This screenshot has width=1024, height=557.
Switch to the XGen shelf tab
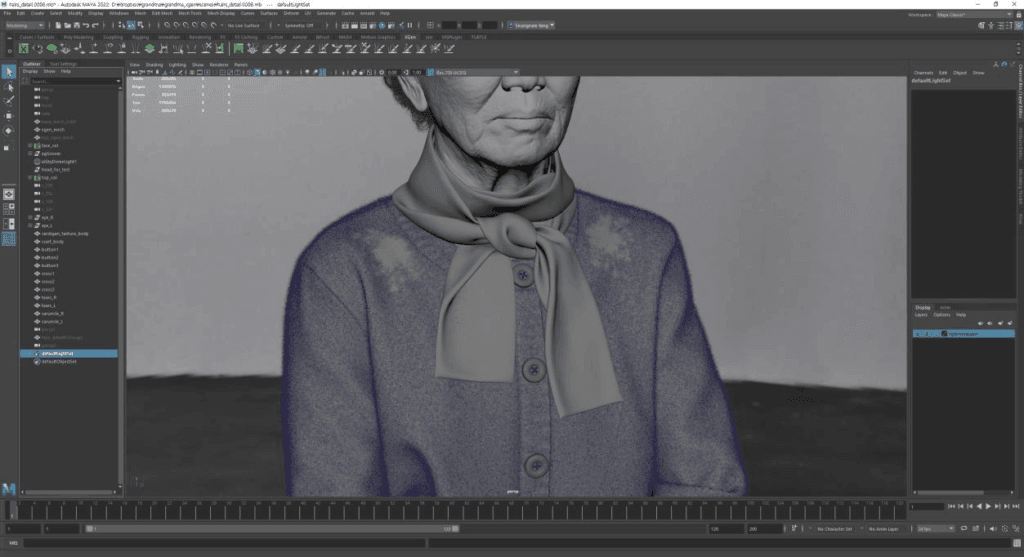pyautogui.click(x=410, y=36)
